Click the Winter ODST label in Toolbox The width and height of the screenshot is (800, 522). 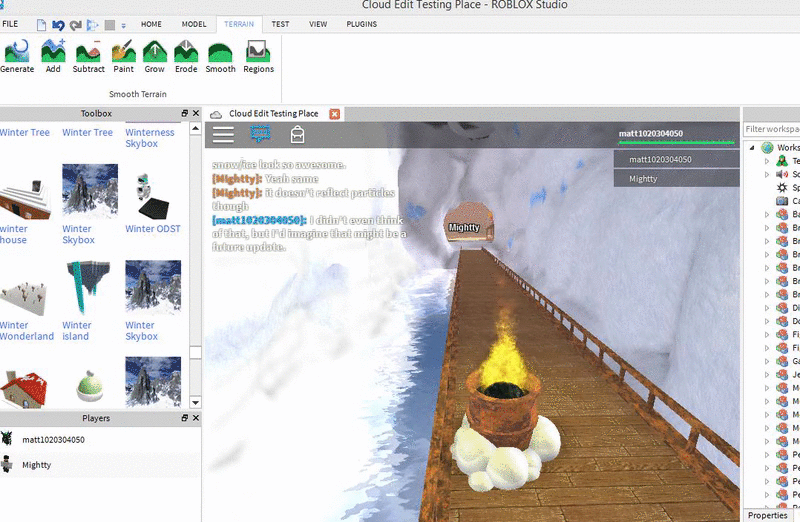coord(153,229)
